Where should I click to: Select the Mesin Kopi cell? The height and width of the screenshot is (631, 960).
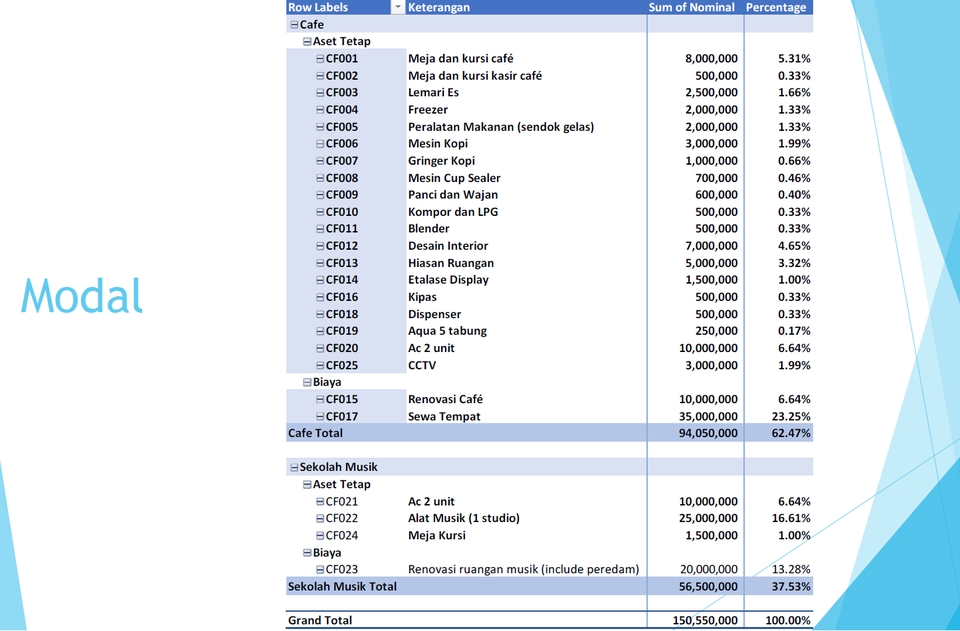[x=438, y=144]
